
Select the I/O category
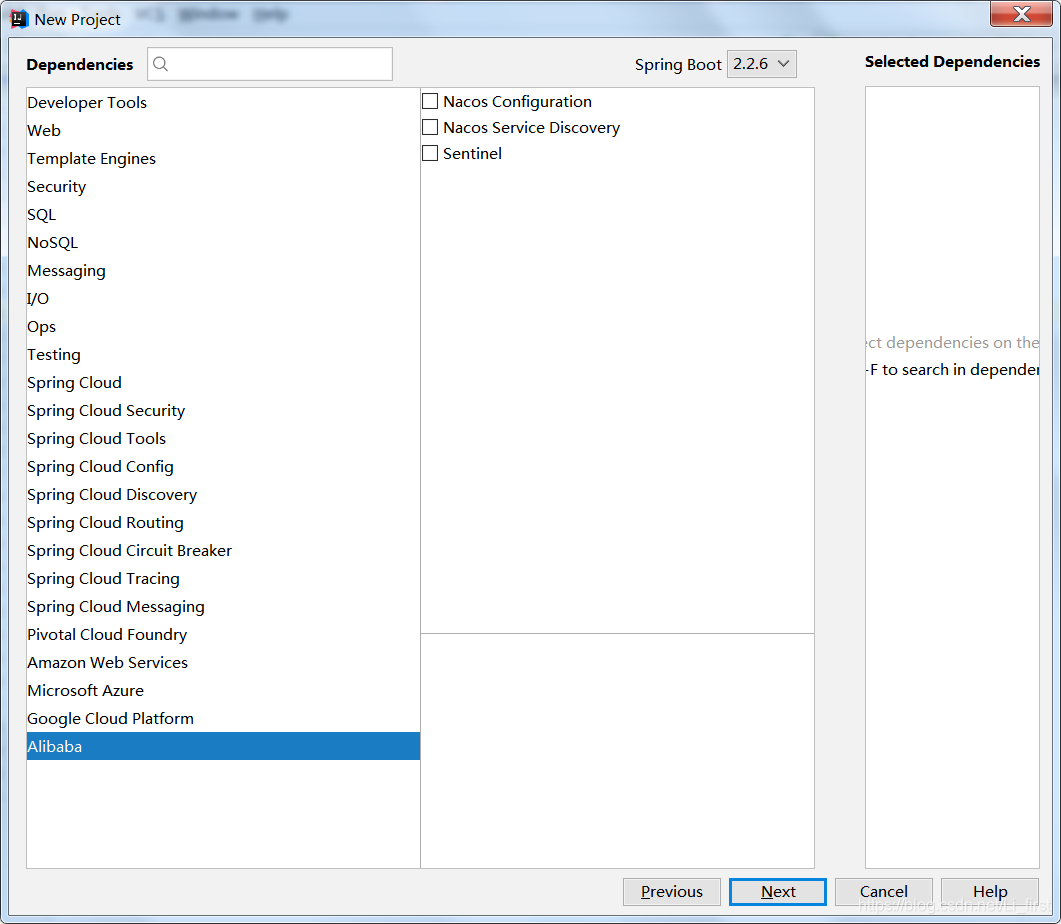[x=223, y=298]
